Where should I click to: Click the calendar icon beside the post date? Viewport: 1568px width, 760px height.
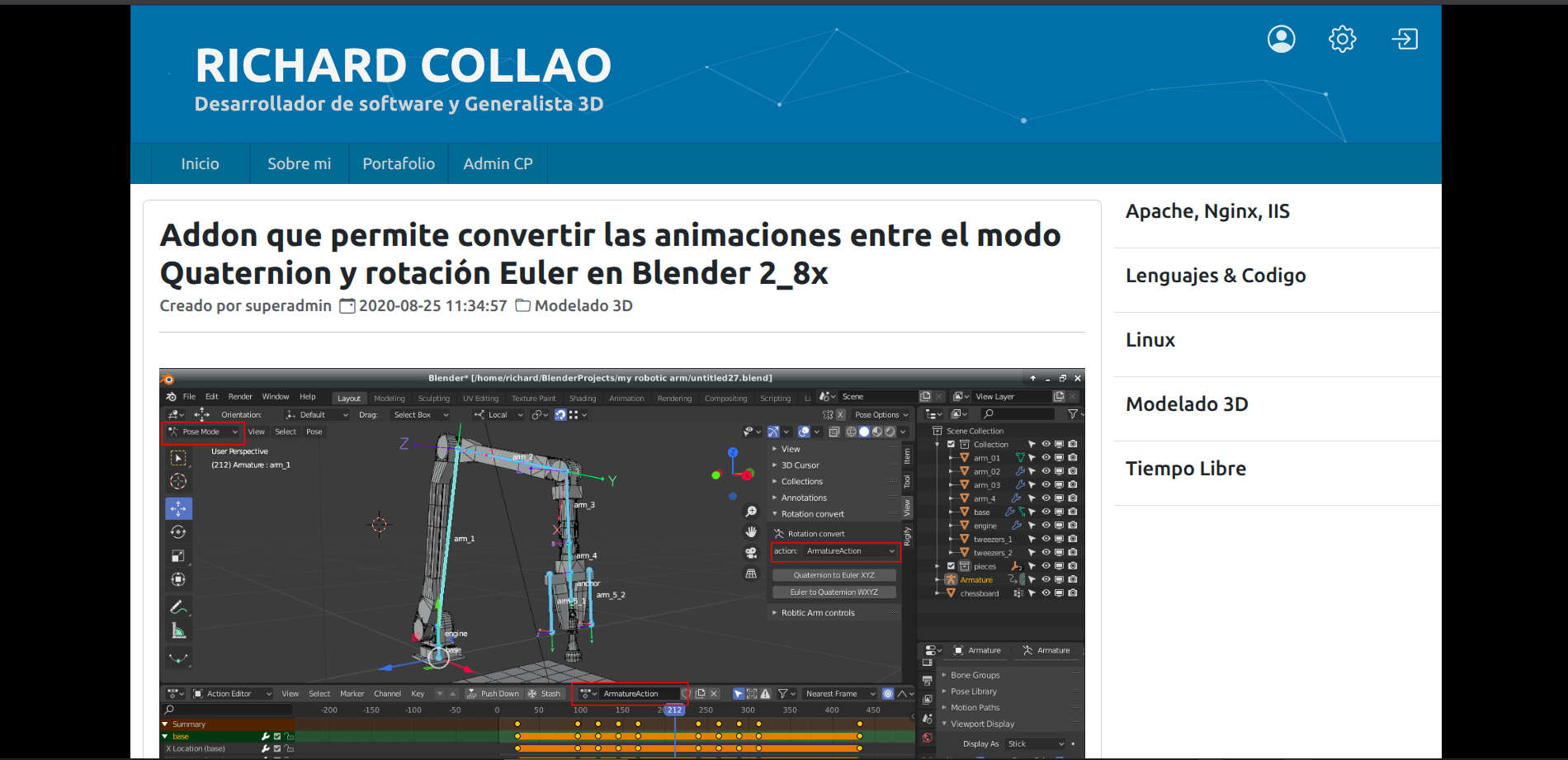point(347,306)
